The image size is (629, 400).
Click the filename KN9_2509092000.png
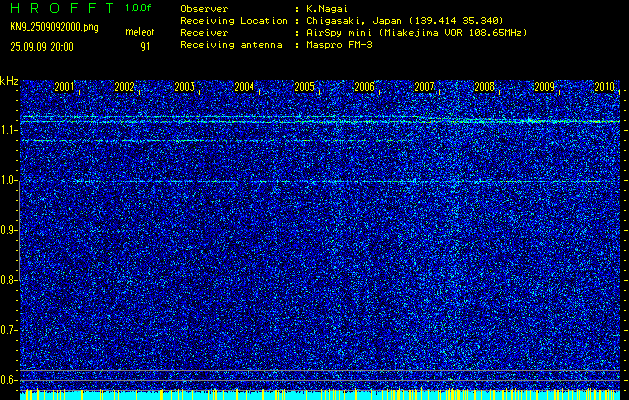click(54, 28)
